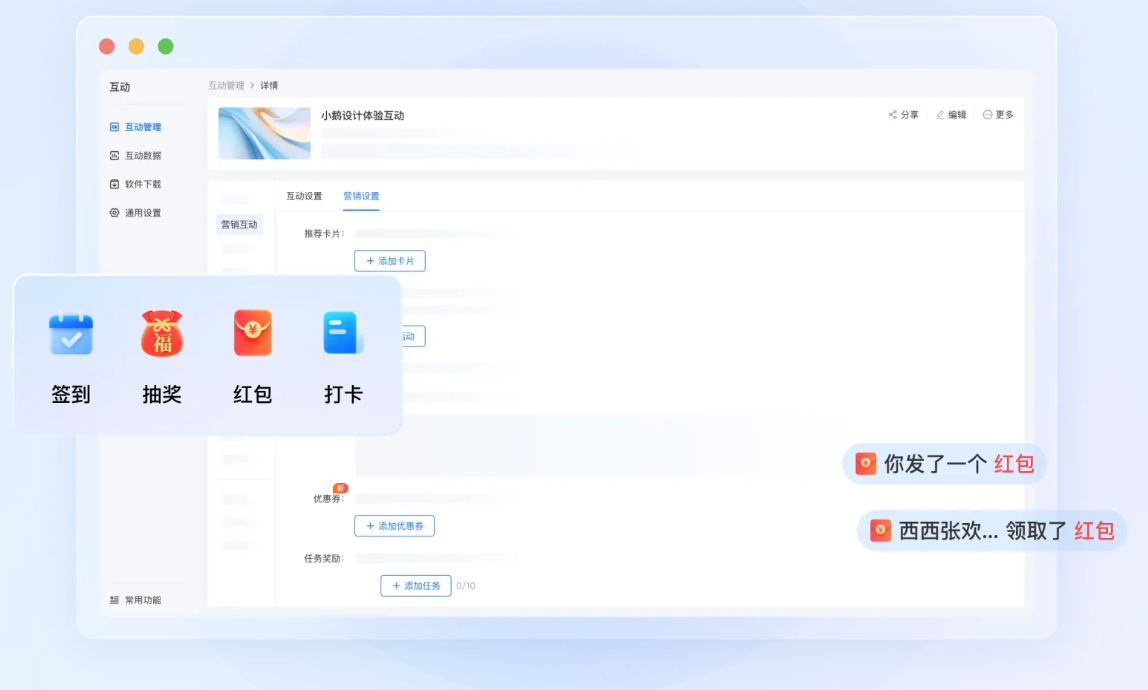1148x690 pixels.
Task: Click the 添加卡片 add card button
Action: point(390,260)
